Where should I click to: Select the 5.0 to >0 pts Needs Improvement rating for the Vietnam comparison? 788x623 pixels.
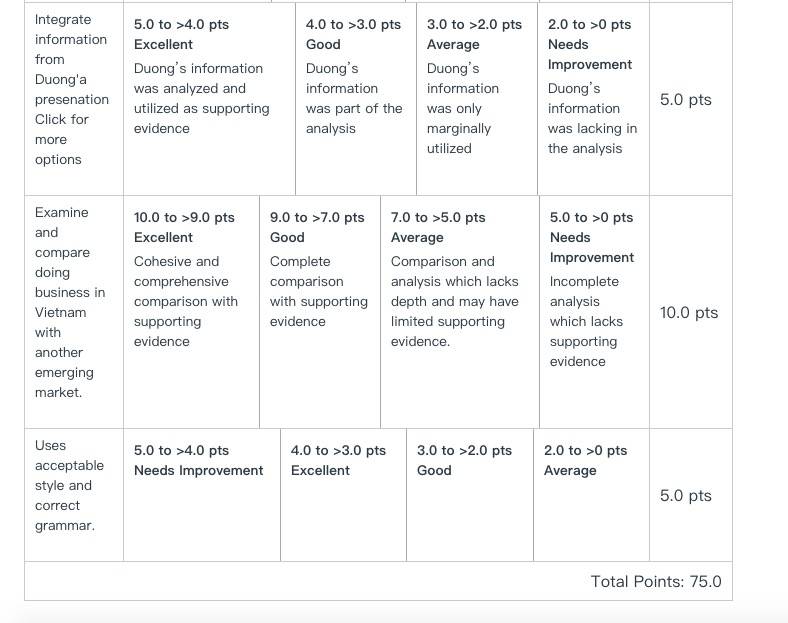(x=595, y=312)
